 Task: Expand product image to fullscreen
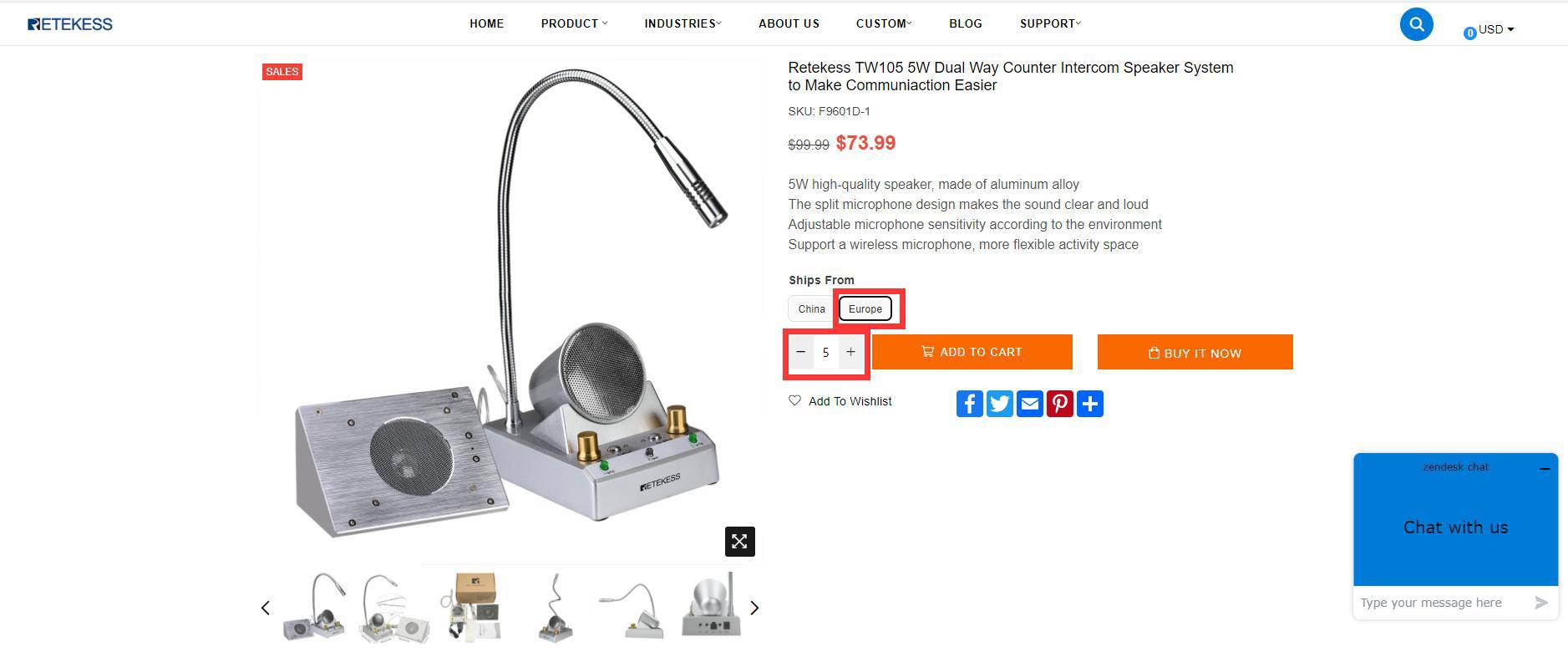[x=739, y=542]
